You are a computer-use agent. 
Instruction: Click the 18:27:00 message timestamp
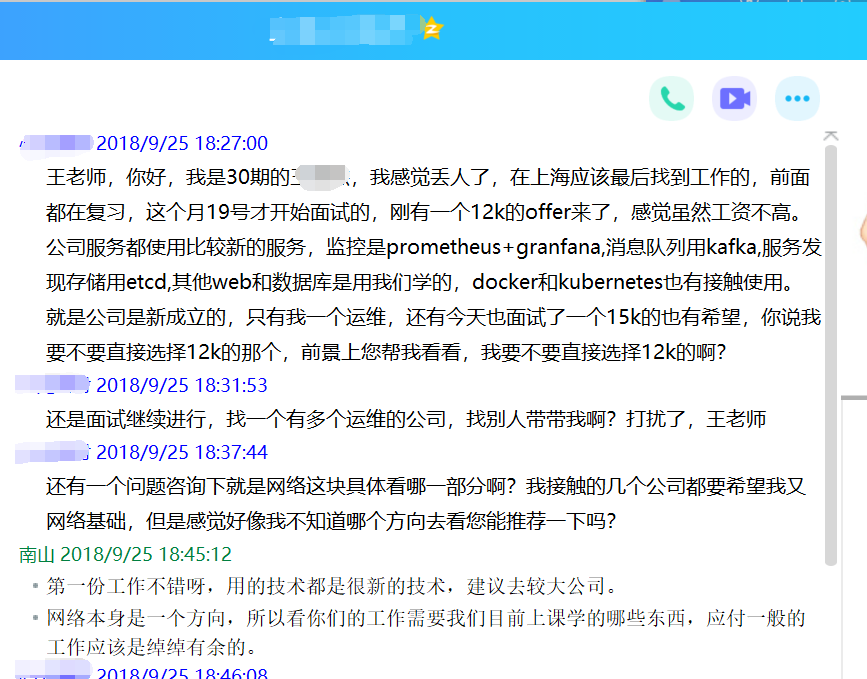tap(182, 143)
